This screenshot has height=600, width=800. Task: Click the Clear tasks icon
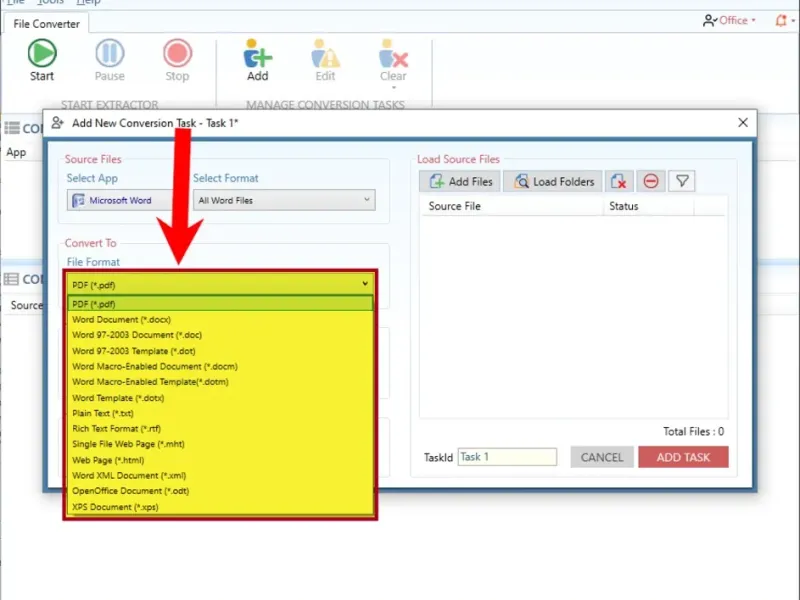tap(393, 54)
